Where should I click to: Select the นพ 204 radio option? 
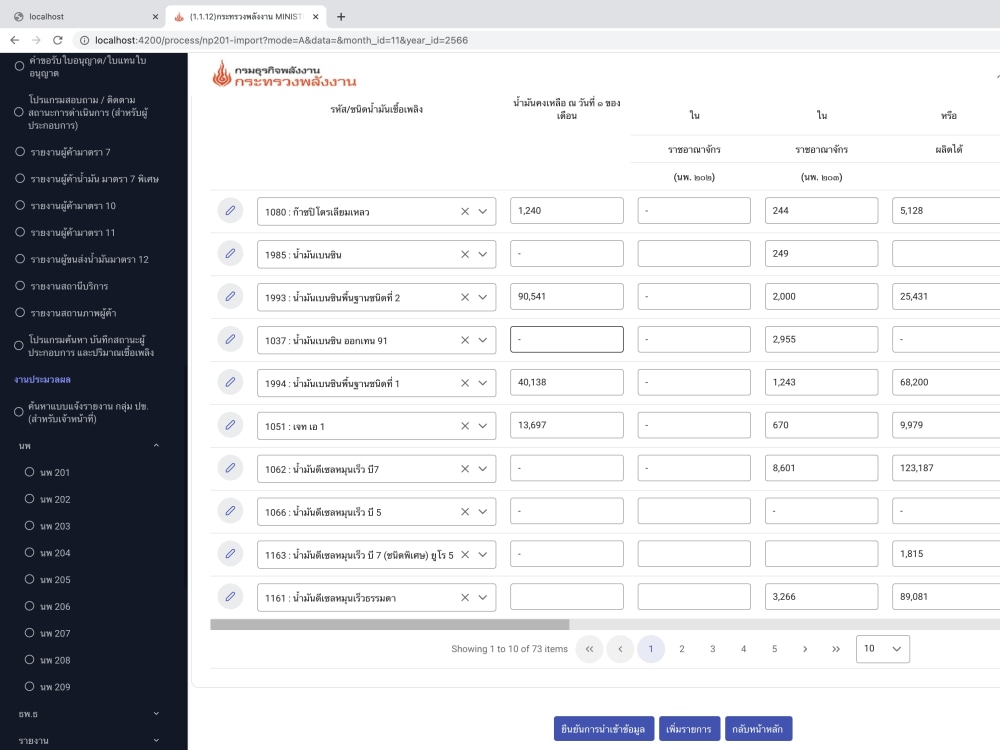coord(29,552)
